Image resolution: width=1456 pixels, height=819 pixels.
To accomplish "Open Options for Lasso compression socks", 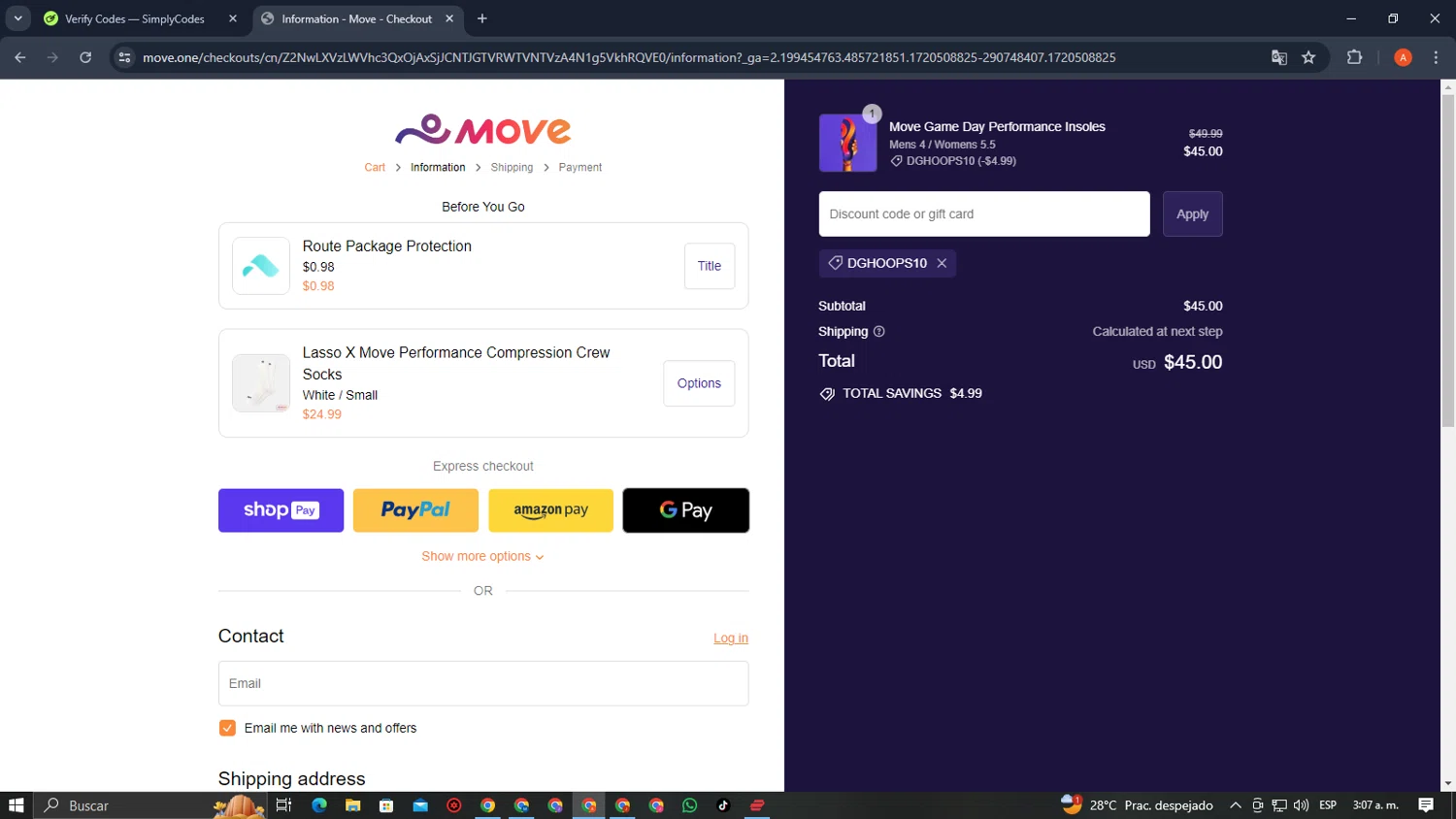I will [699, 383].
